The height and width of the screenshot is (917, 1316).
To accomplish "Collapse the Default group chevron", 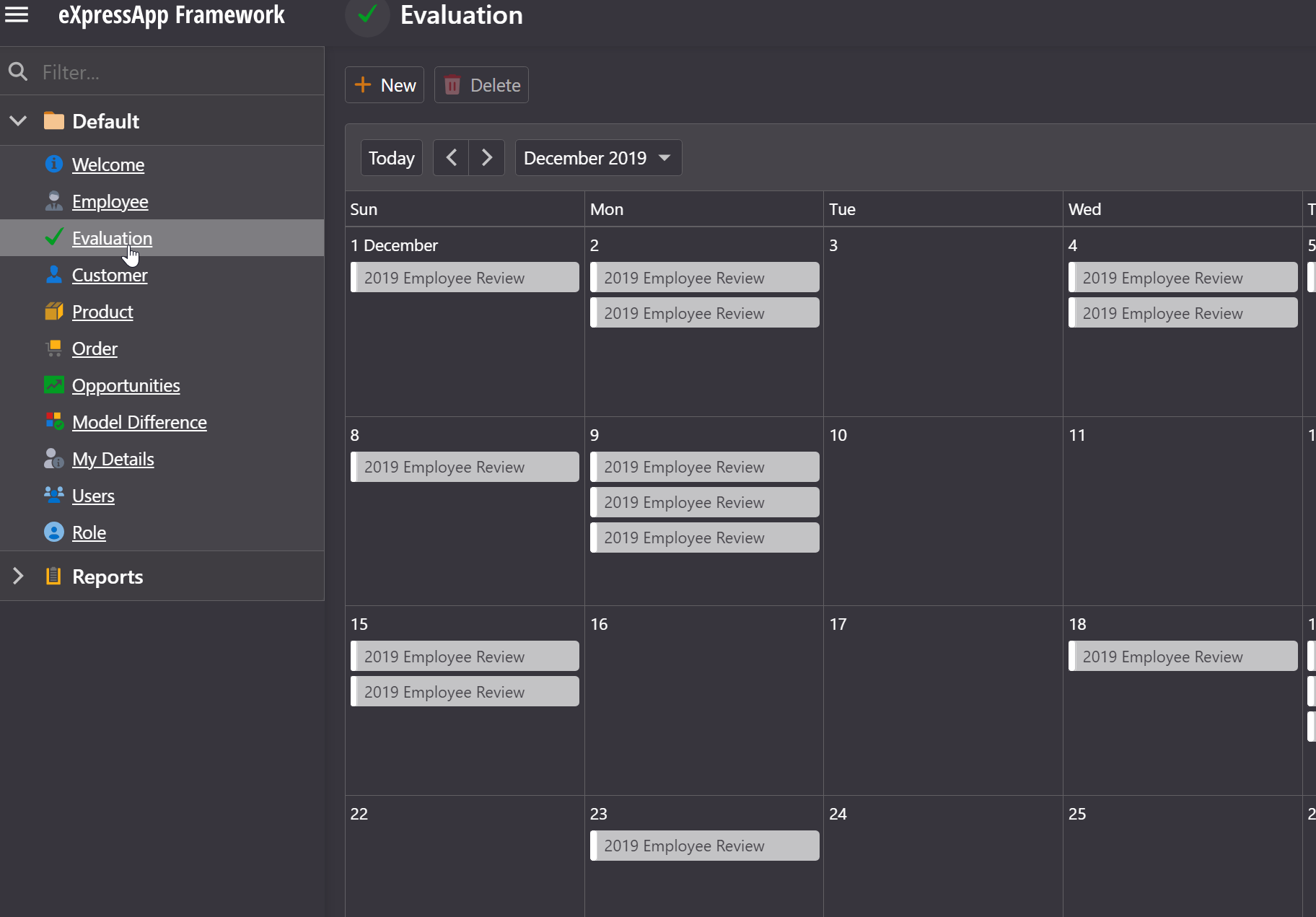I will (x=18, y=120).
